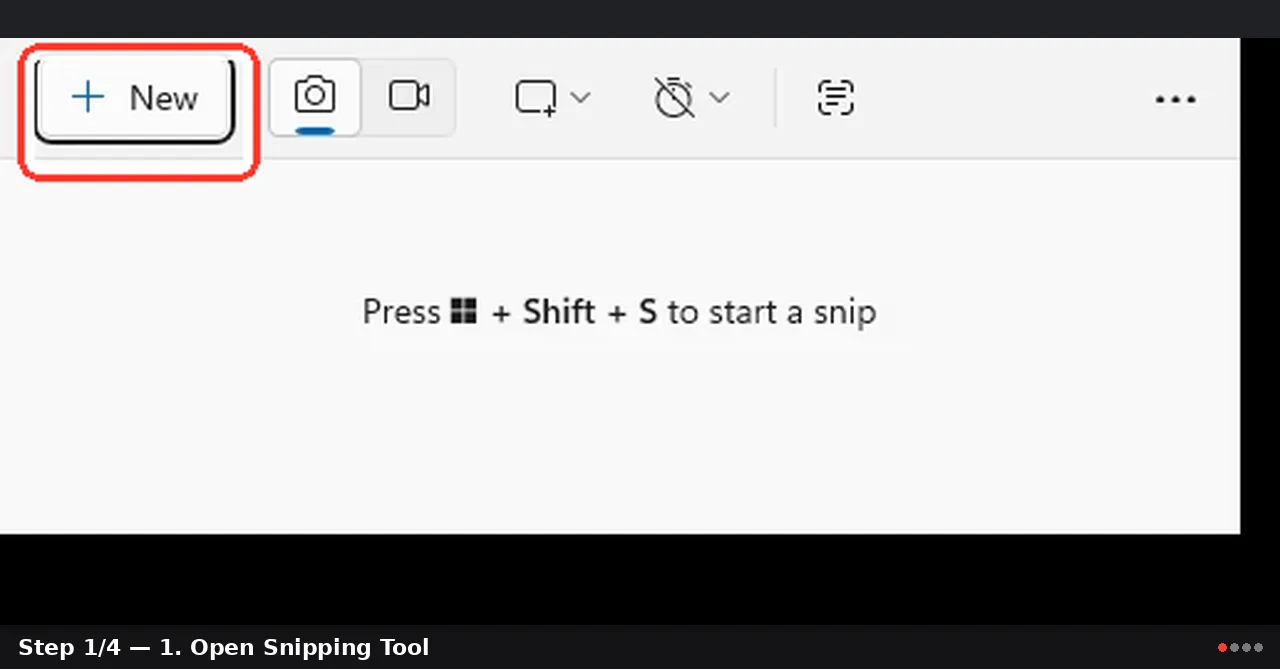Open the See more three-dots menu
This screenshot has width=1280, height=669.
pos(1175,99)
